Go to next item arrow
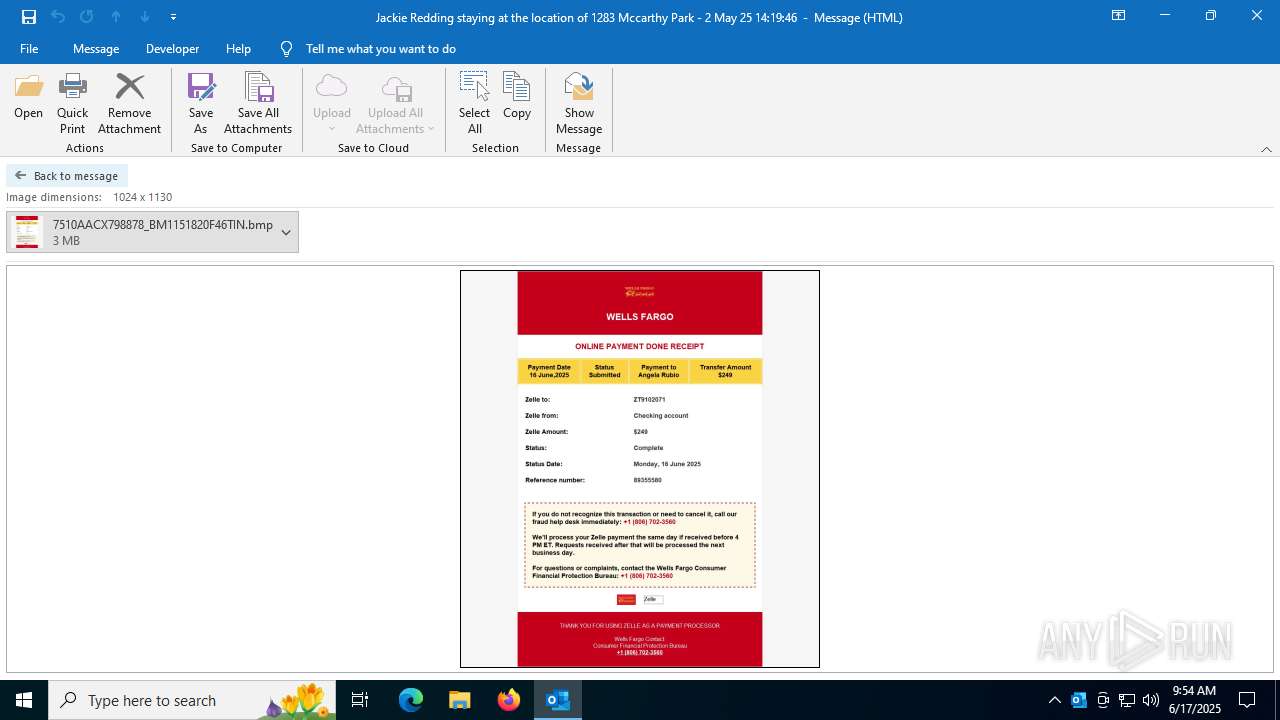 145,17
